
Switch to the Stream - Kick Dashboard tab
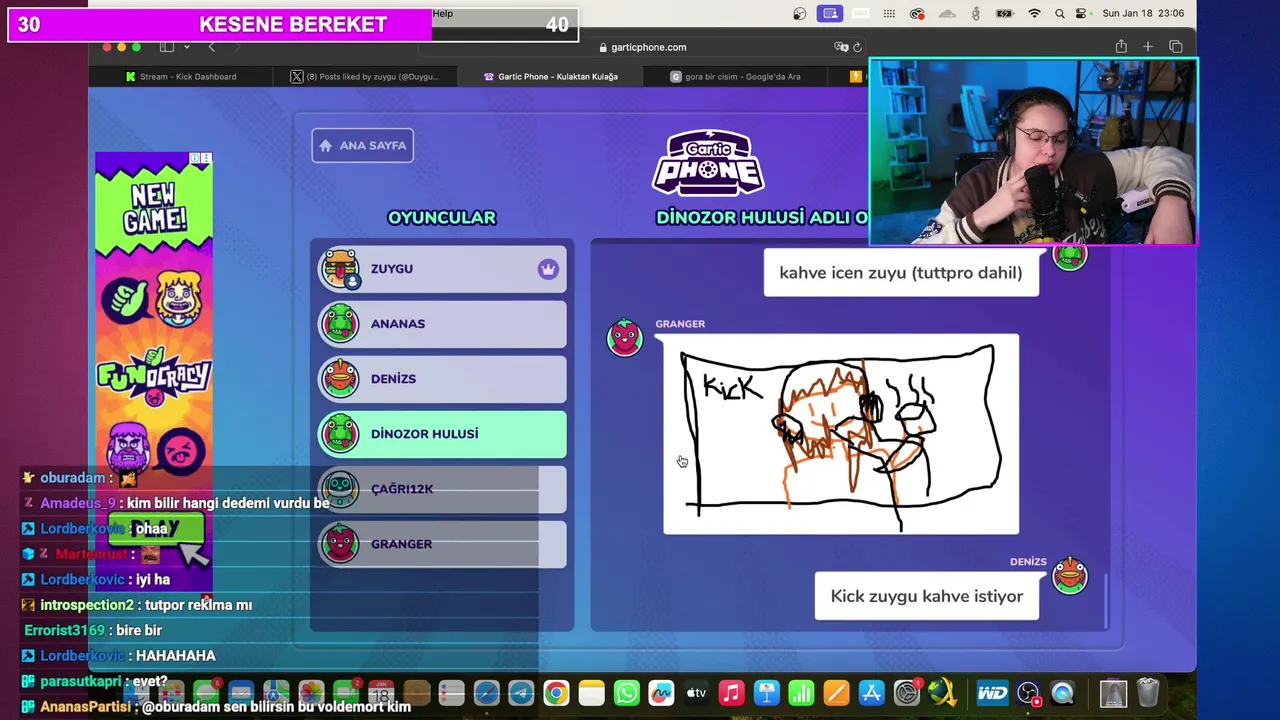pyautogui.click(x=181, y=77)
